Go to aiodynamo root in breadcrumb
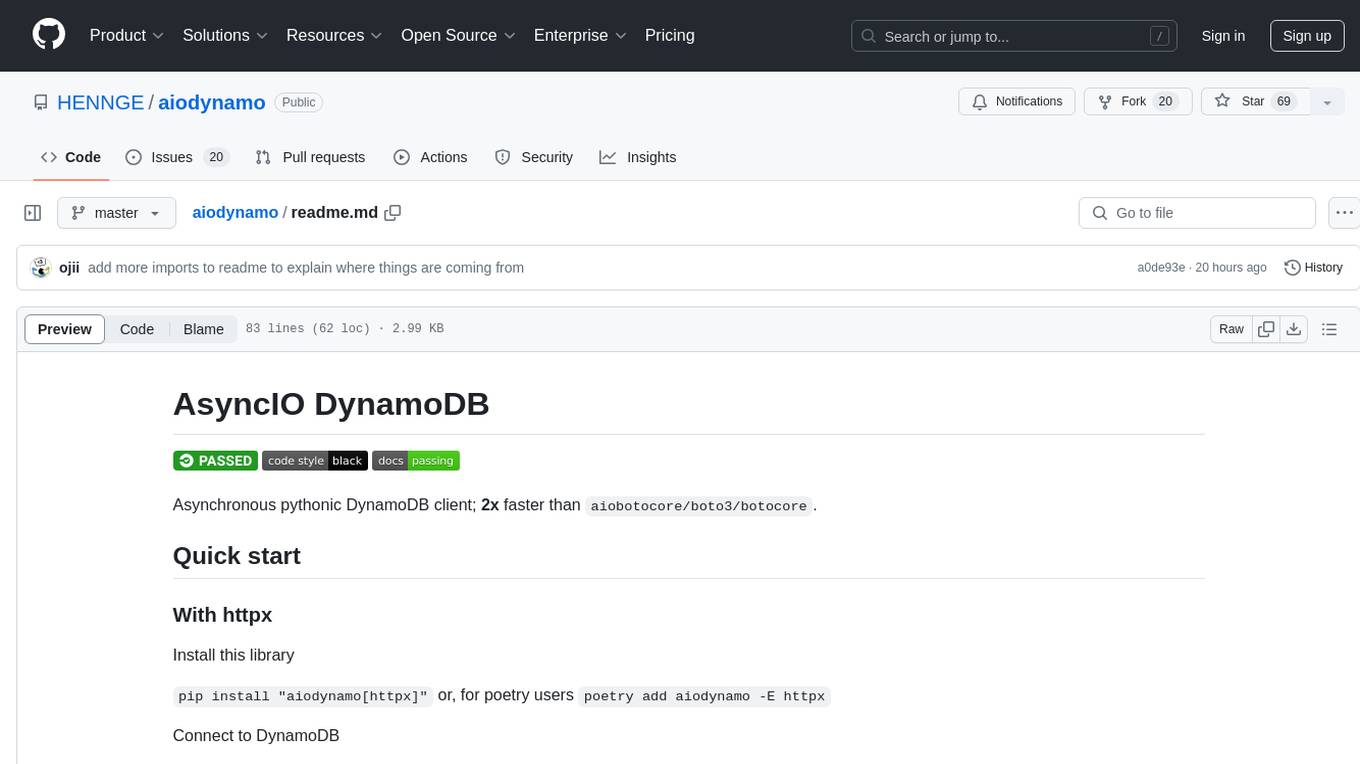Viewport: 1360px width, 764px height. click(235, 212)
